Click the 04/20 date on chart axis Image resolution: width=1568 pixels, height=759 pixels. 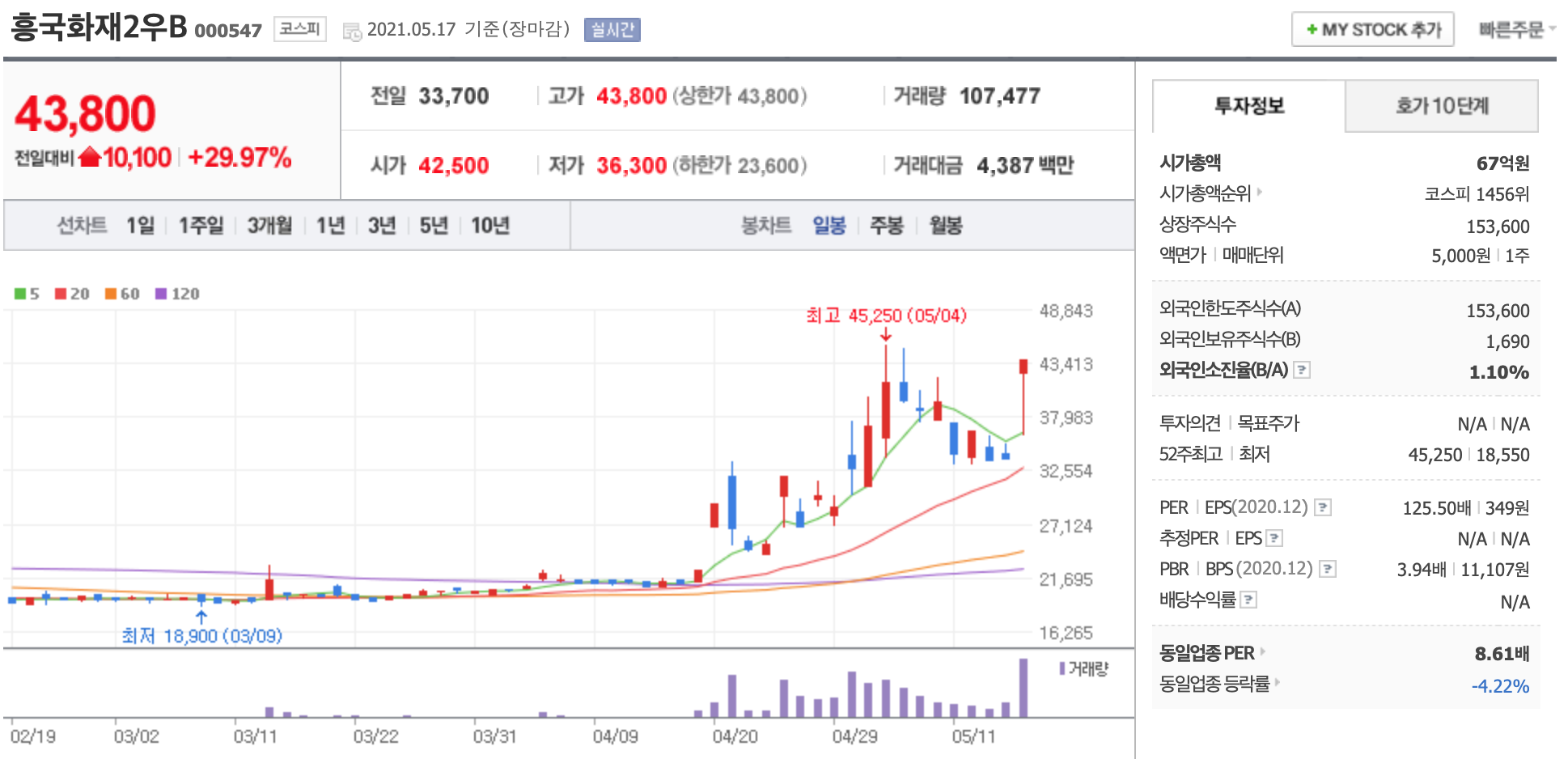coord(735,736)
